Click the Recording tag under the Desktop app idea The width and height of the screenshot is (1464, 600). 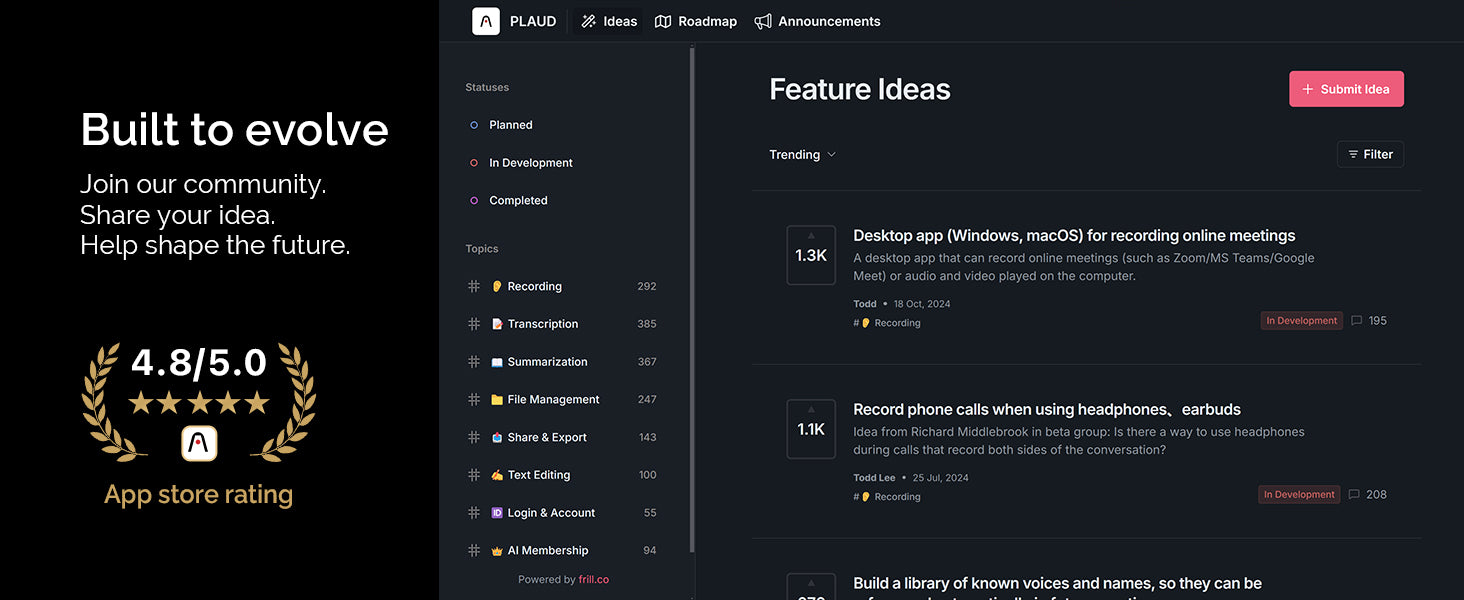tap(887, 324)
